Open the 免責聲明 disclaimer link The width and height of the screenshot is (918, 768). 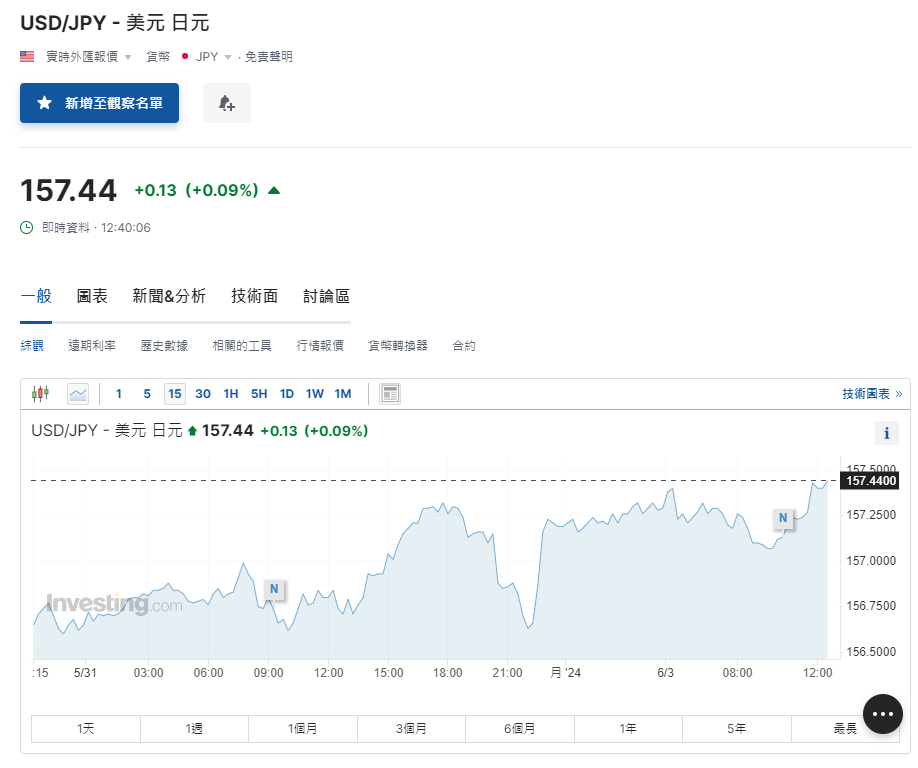pos(269,57)
